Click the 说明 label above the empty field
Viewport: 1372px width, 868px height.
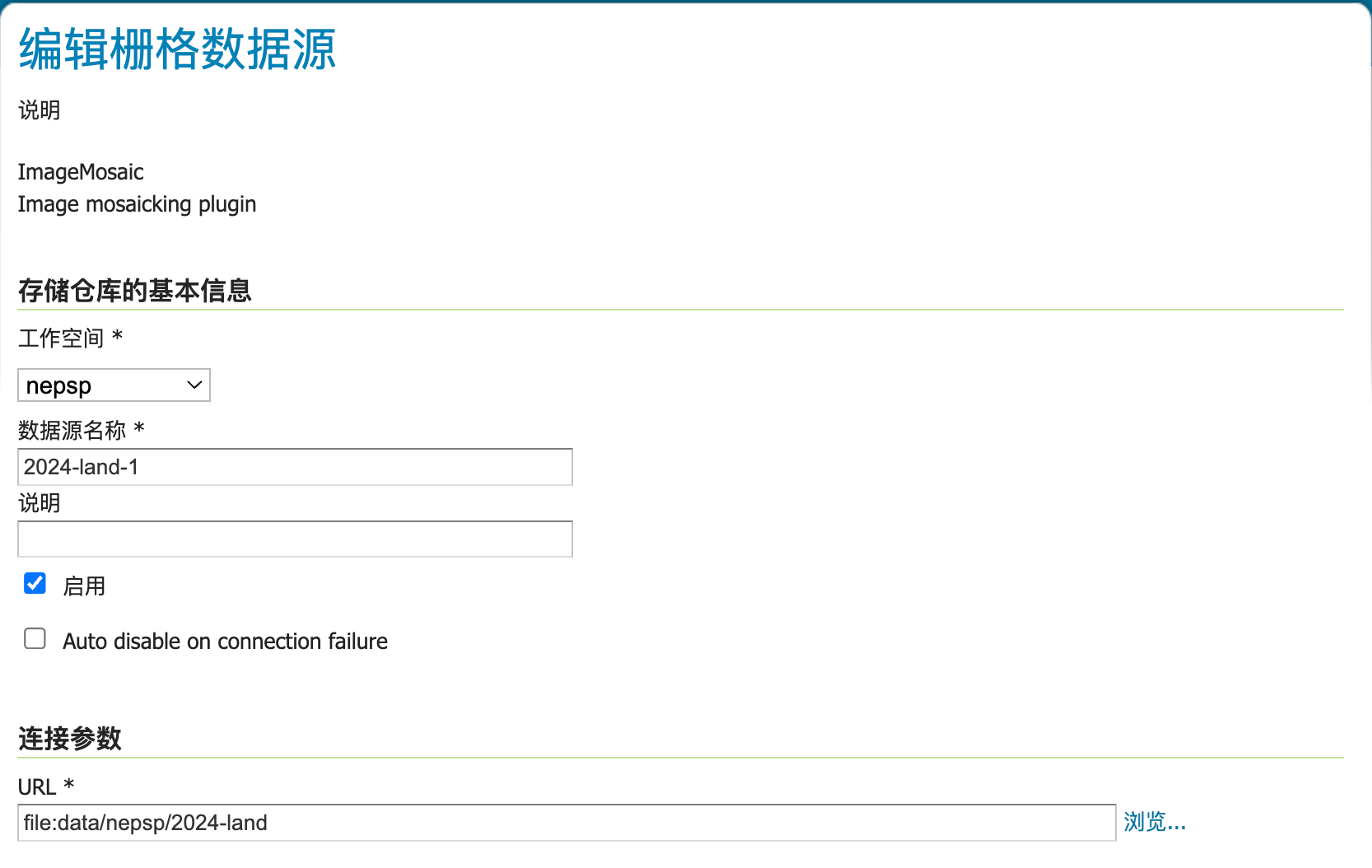pos(40,503)
